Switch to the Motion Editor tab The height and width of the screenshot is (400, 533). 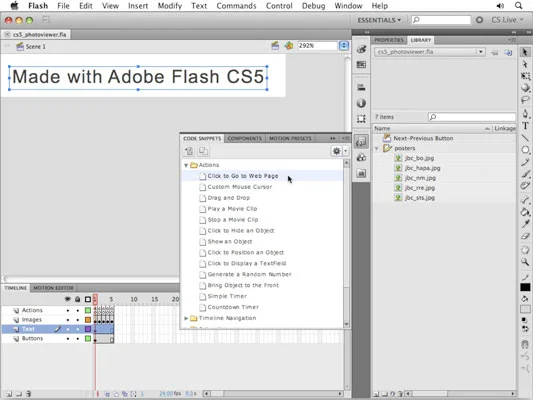click(53, 288)
